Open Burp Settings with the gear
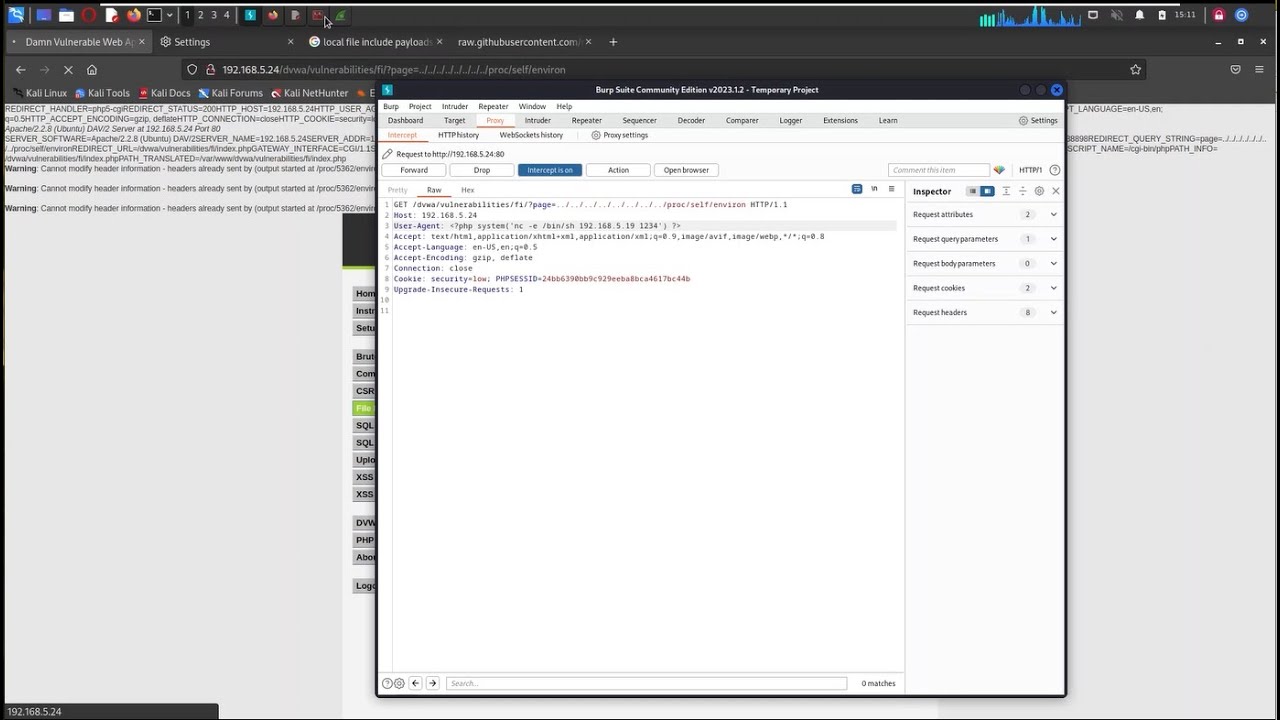This screenshot has height=720, width=1280. pyautogui.click(x=1038, y=120)
